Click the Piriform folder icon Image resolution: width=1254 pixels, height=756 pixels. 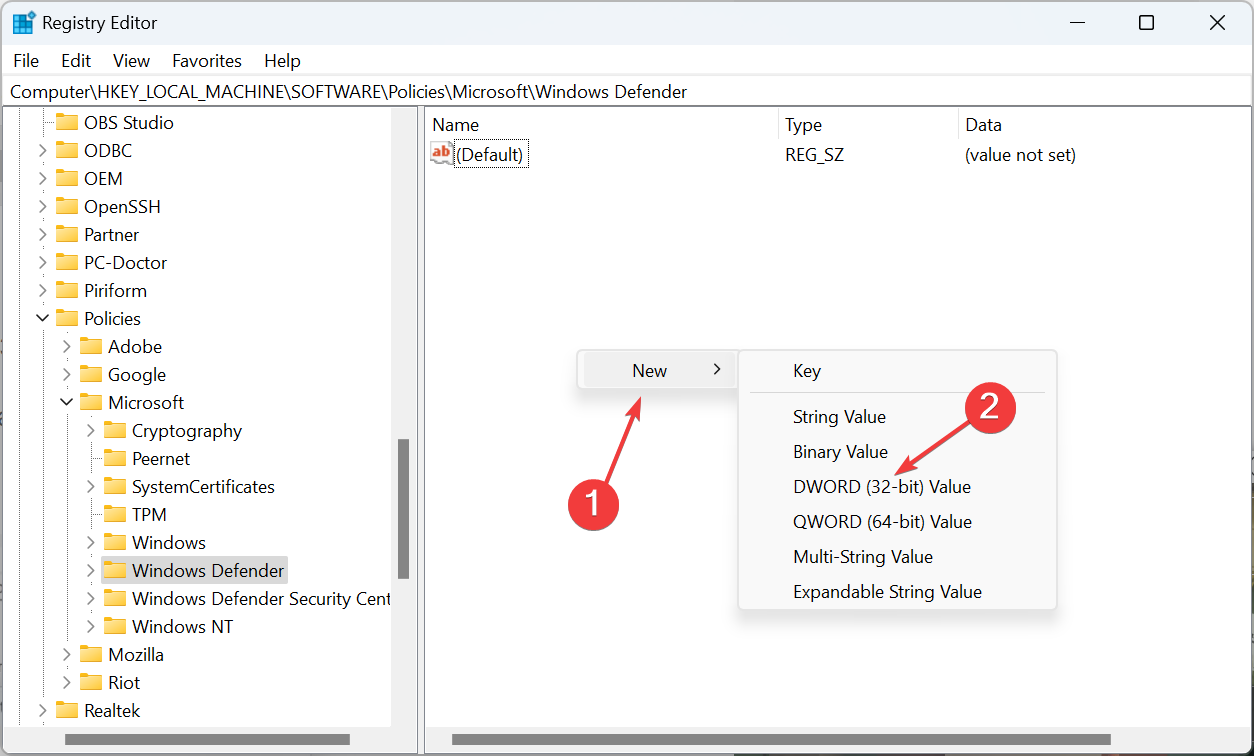[67, 291]
